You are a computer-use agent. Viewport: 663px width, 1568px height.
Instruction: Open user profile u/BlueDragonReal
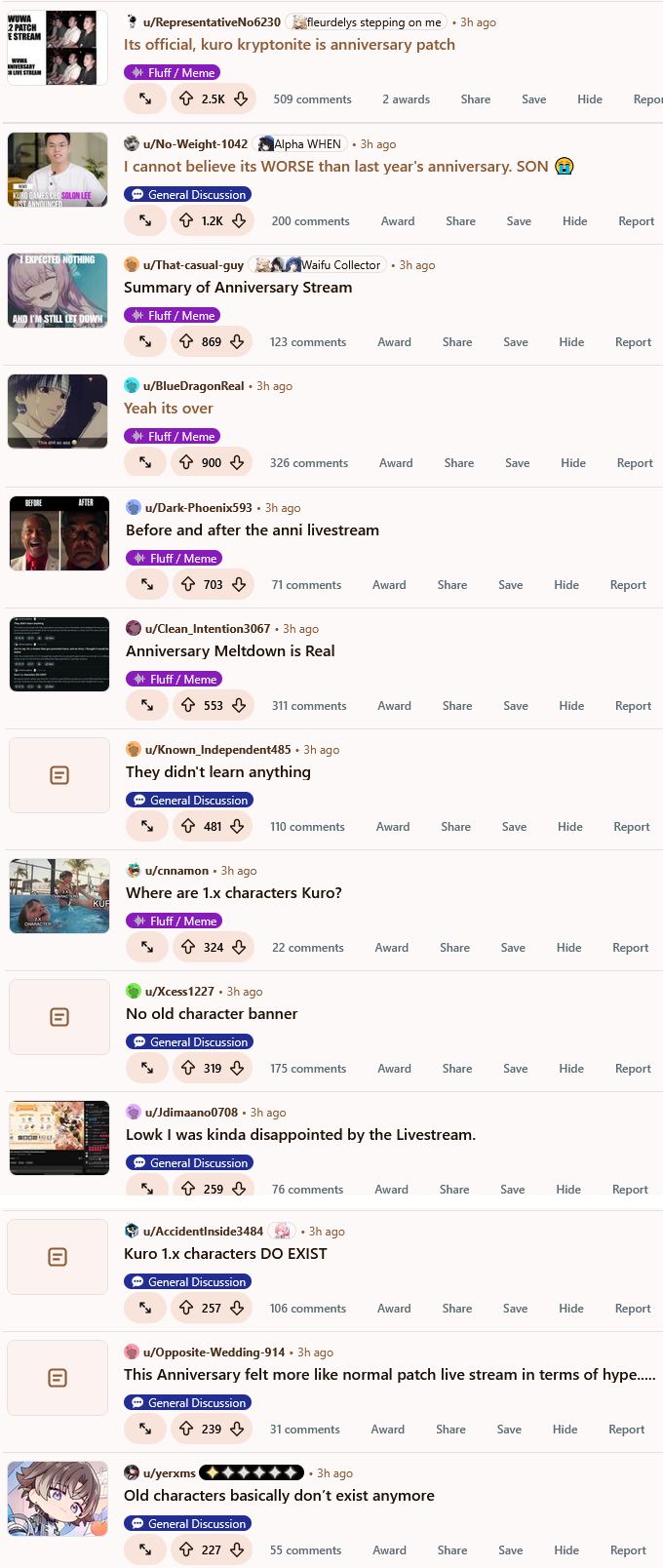coord(194,386)
